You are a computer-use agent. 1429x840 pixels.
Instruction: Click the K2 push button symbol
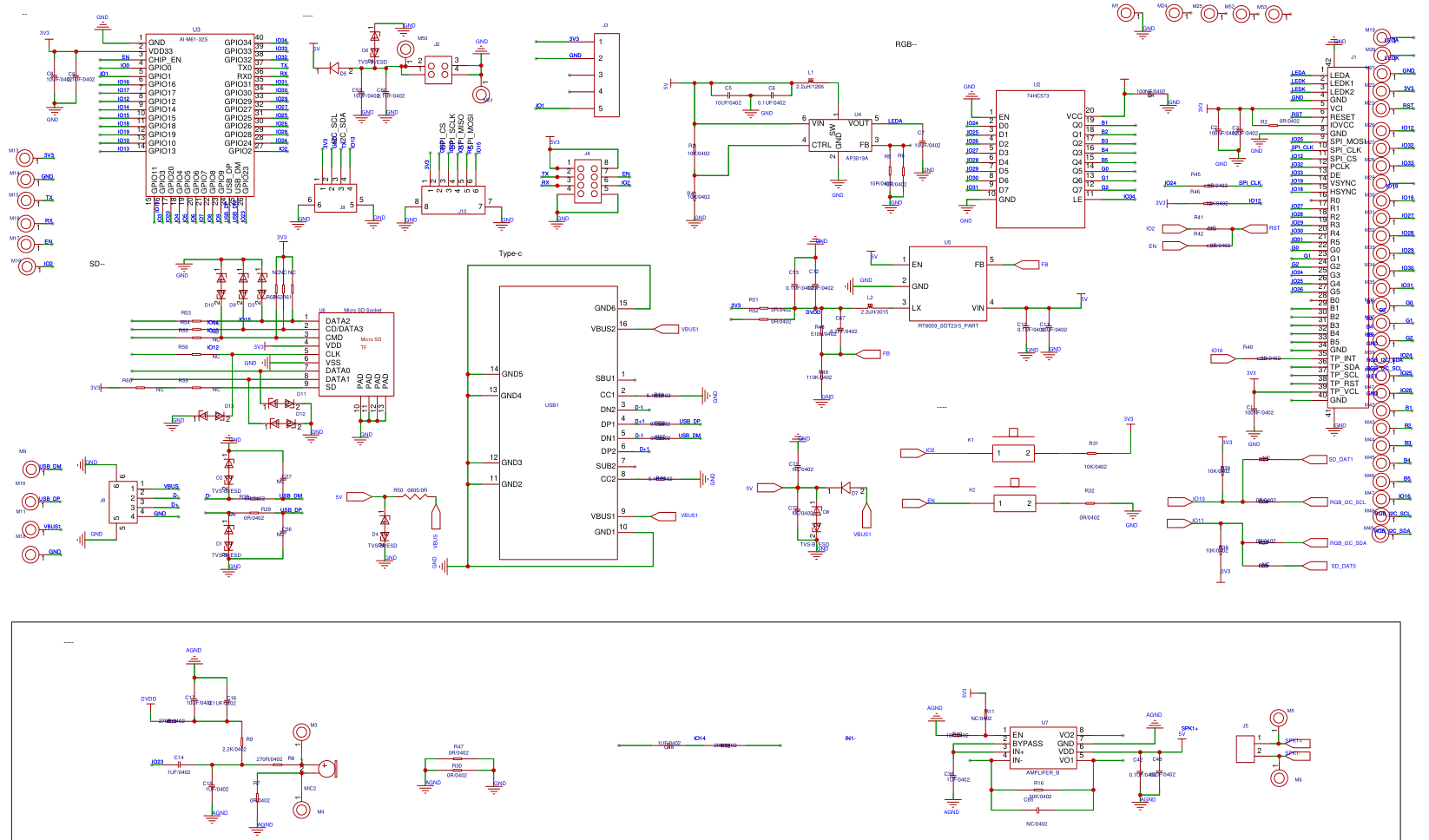point(1014,499)
